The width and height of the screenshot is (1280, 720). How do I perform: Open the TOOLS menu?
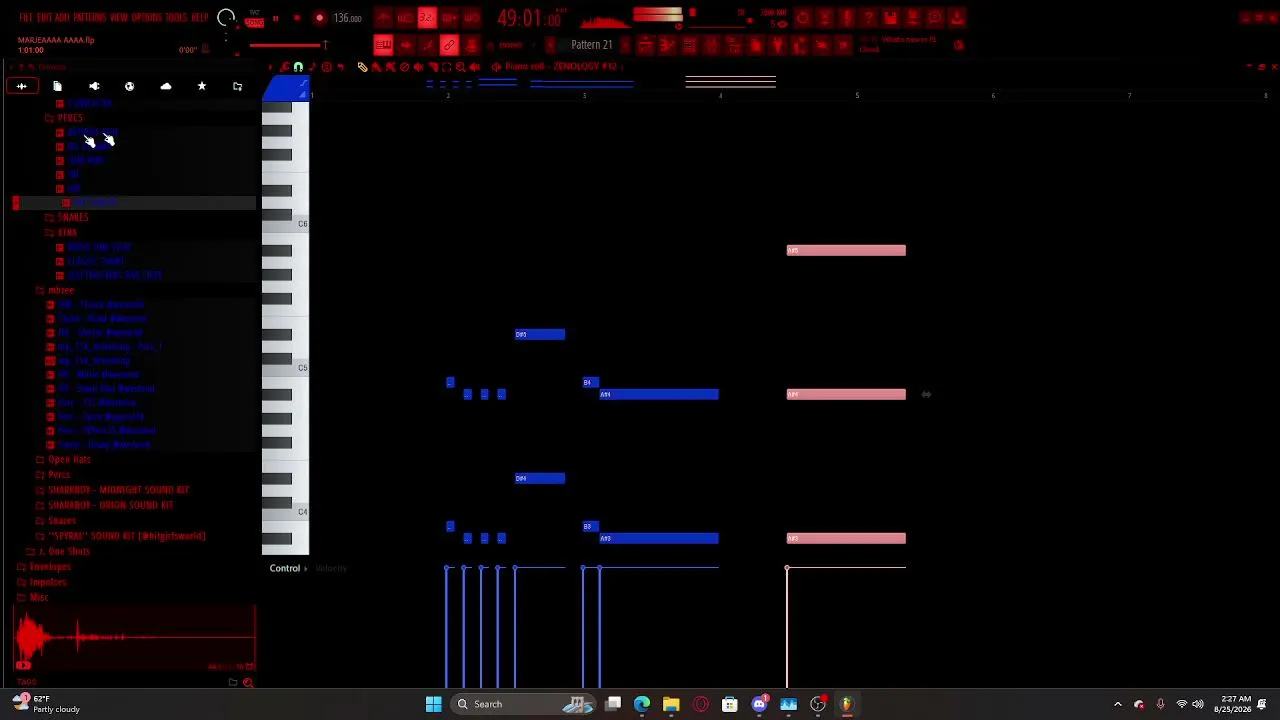(x=176, y=18)
